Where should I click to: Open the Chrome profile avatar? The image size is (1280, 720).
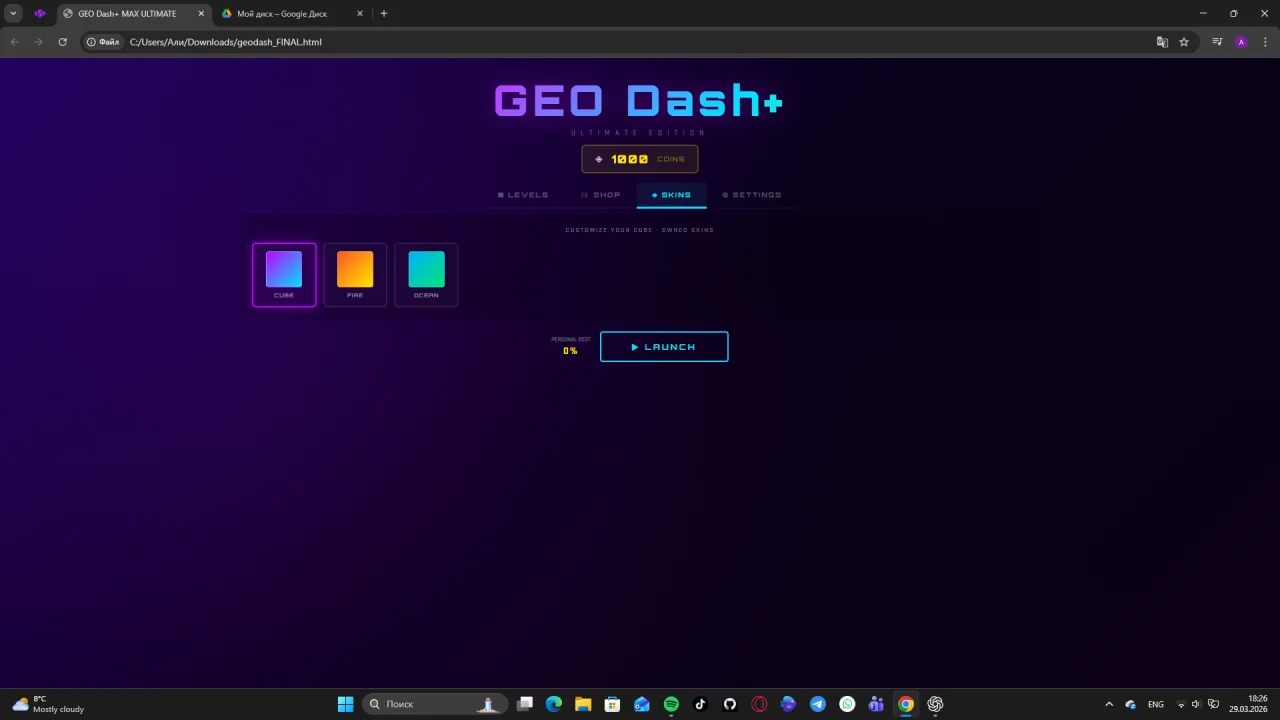(x=1241, y=42)
